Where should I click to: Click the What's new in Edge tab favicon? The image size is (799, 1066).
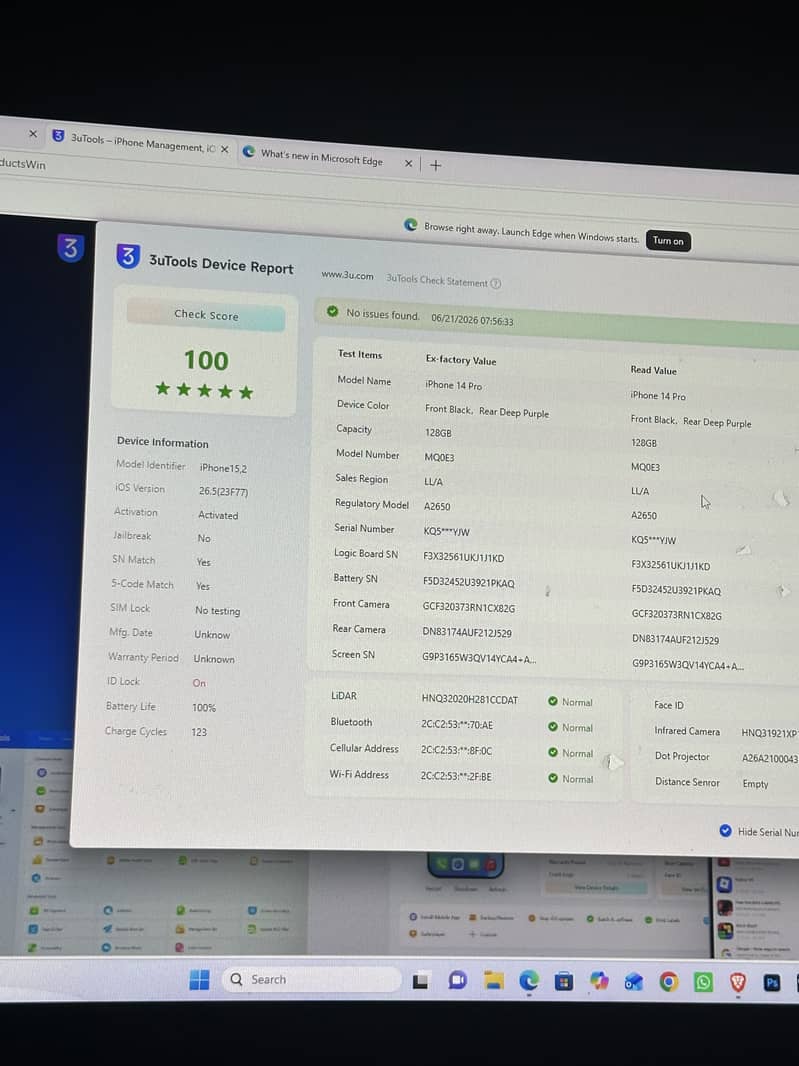[x=249, y=152]
